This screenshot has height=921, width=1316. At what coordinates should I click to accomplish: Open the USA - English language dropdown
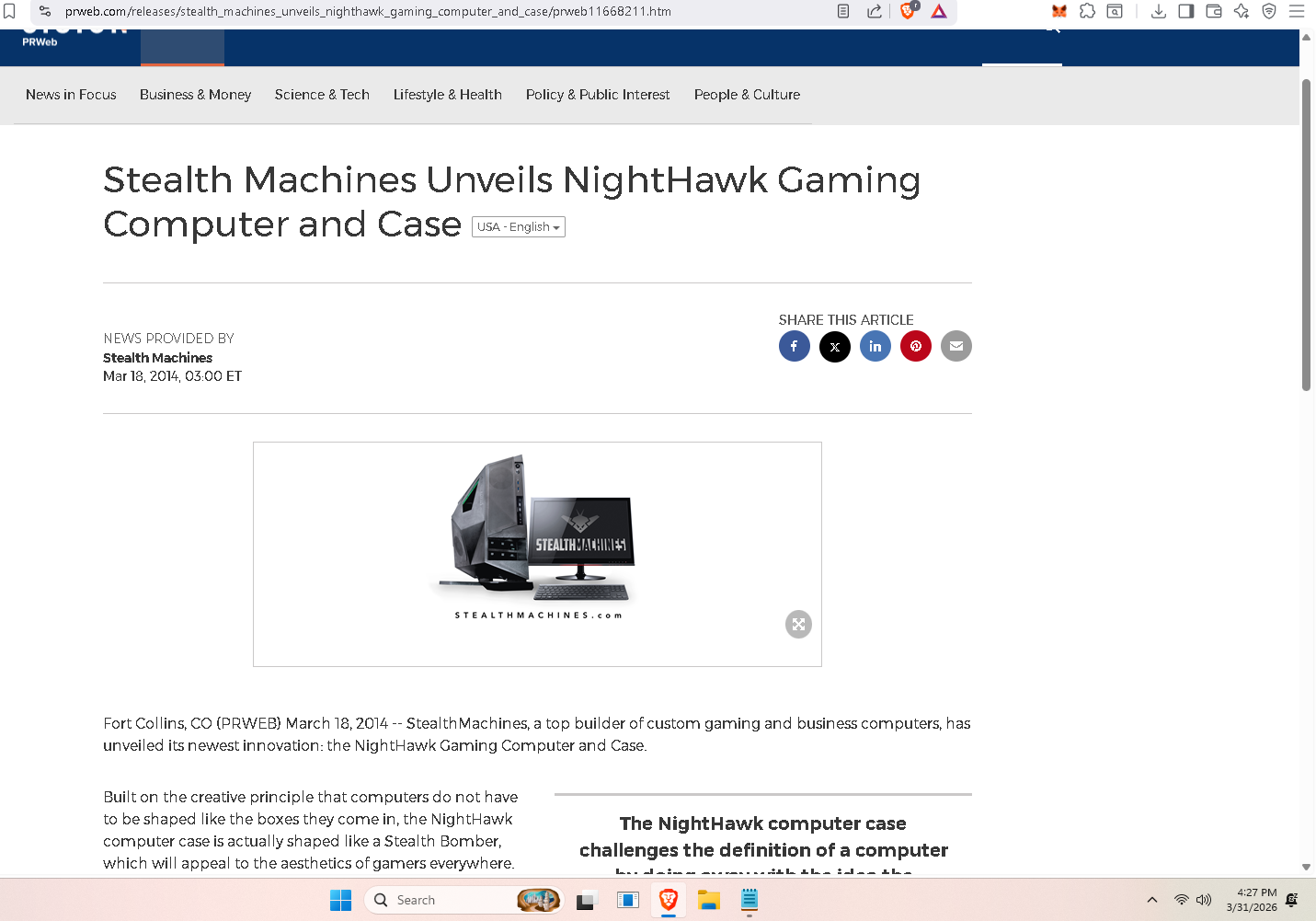pos(518,227)
